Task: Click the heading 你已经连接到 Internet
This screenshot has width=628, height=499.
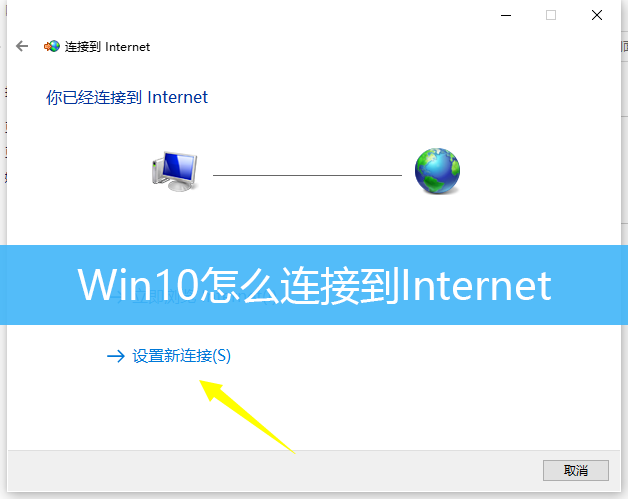Action: click(x=127, y=97)
